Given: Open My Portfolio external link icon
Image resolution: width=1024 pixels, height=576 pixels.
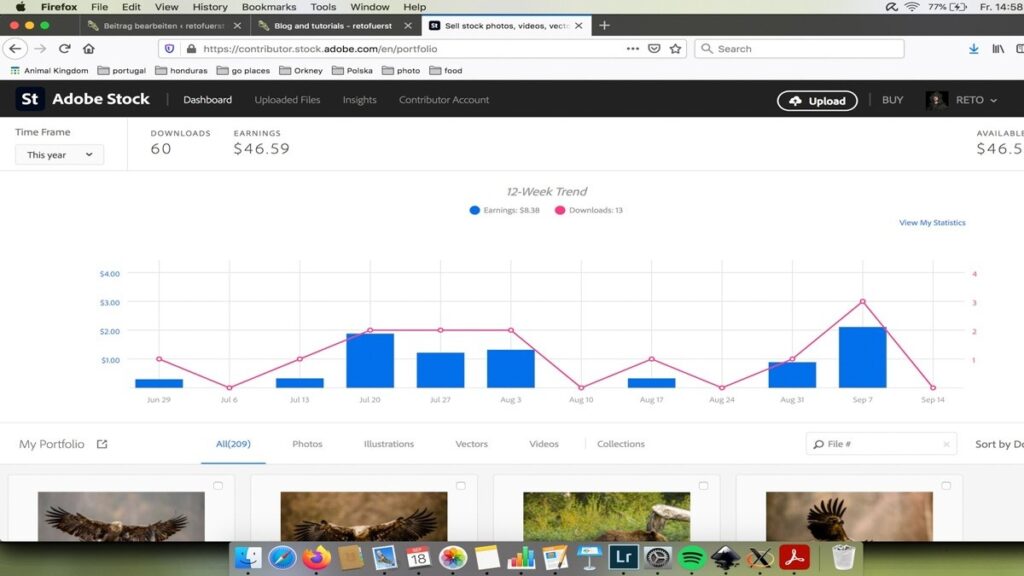Looking at the screenshot, I should point(102,444).
